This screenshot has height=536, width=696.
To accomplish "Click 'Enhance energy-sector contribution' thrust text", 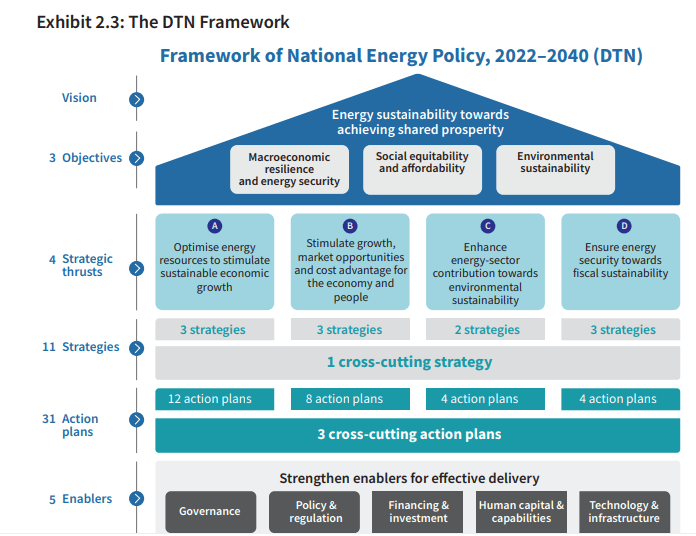I will point(485,274).
